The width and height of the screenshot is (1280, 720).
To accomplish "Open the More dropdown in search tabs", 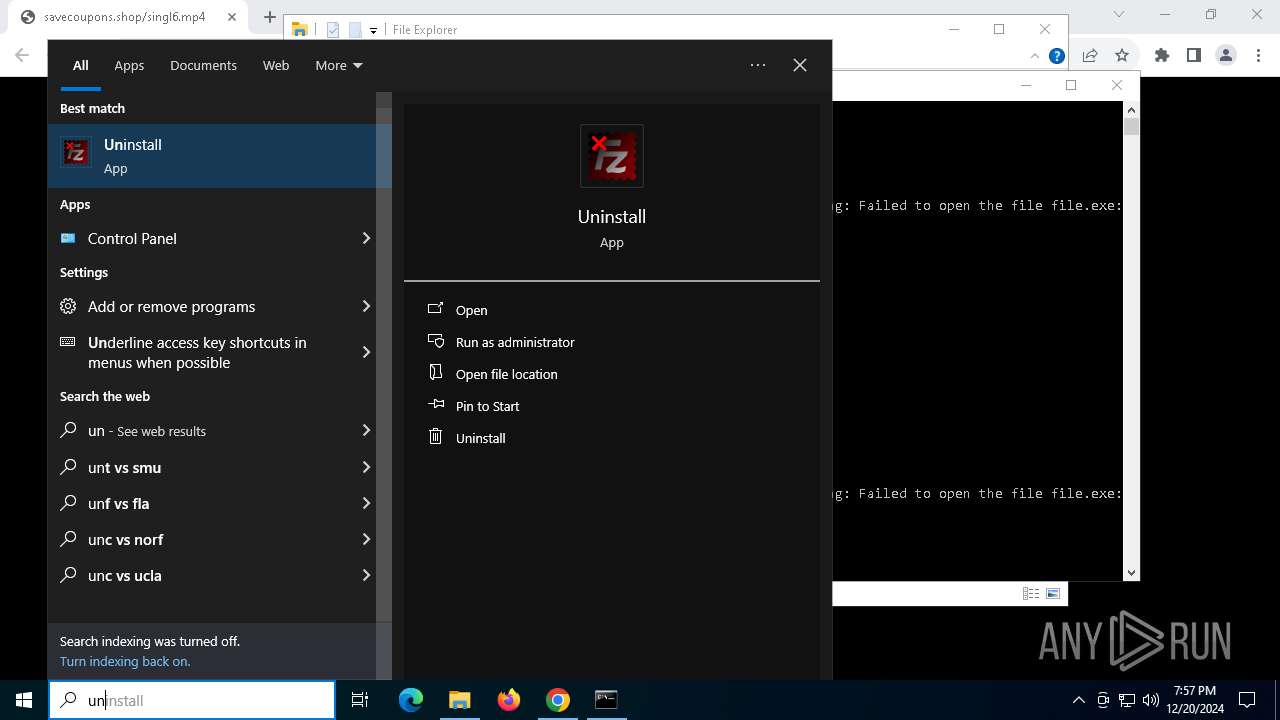I will [339, 65].
